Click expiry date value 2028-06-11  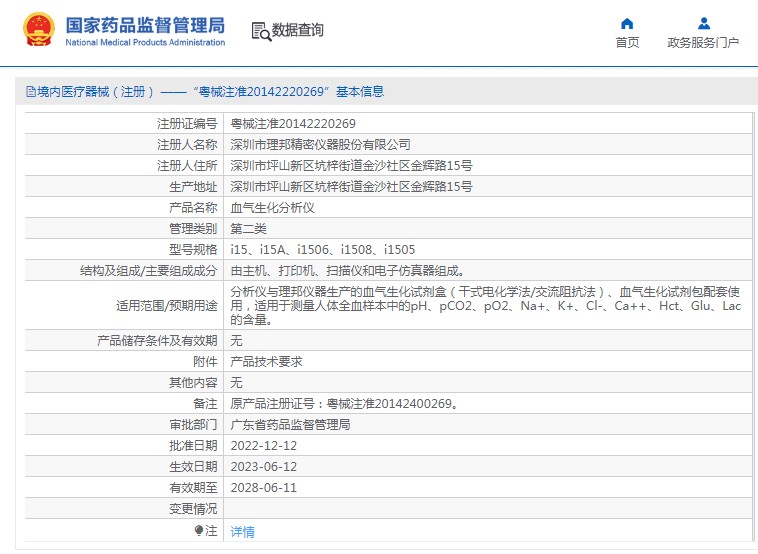coord(264,488)
